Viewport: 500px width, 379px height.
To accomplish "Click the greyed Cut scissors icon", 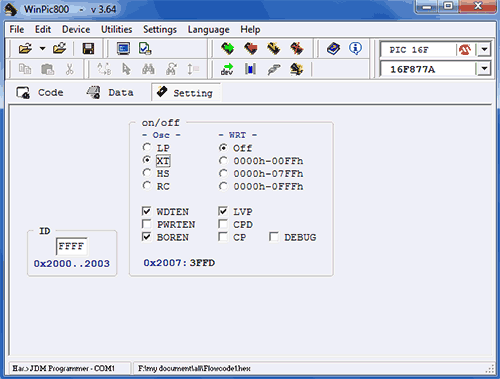I will [69, 69].
